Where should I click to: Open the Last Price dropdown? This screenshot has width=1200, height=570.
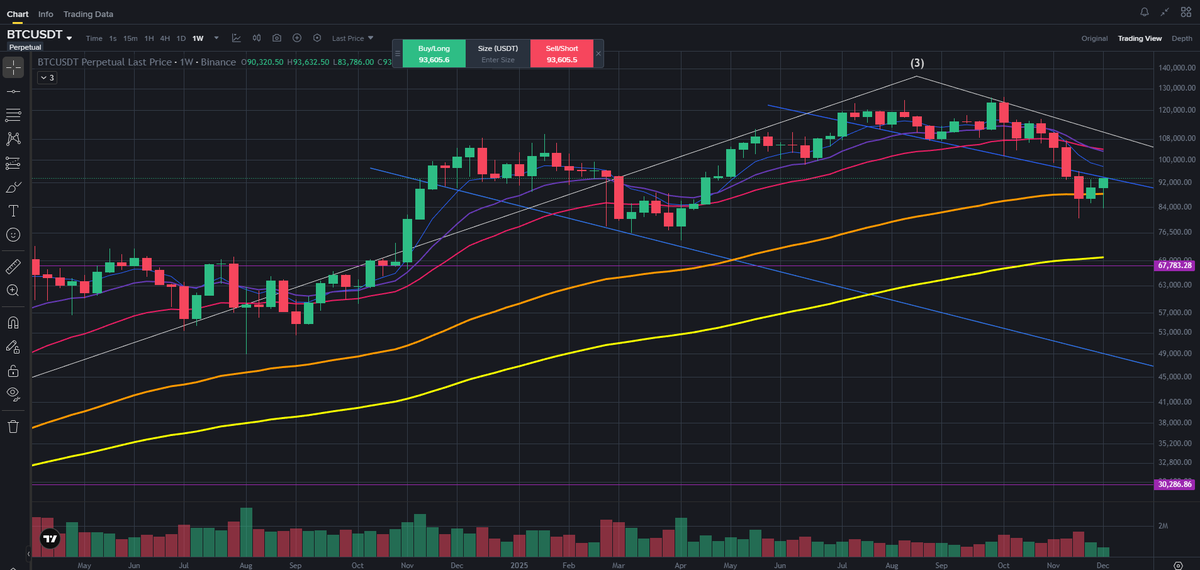coord(352,38)
